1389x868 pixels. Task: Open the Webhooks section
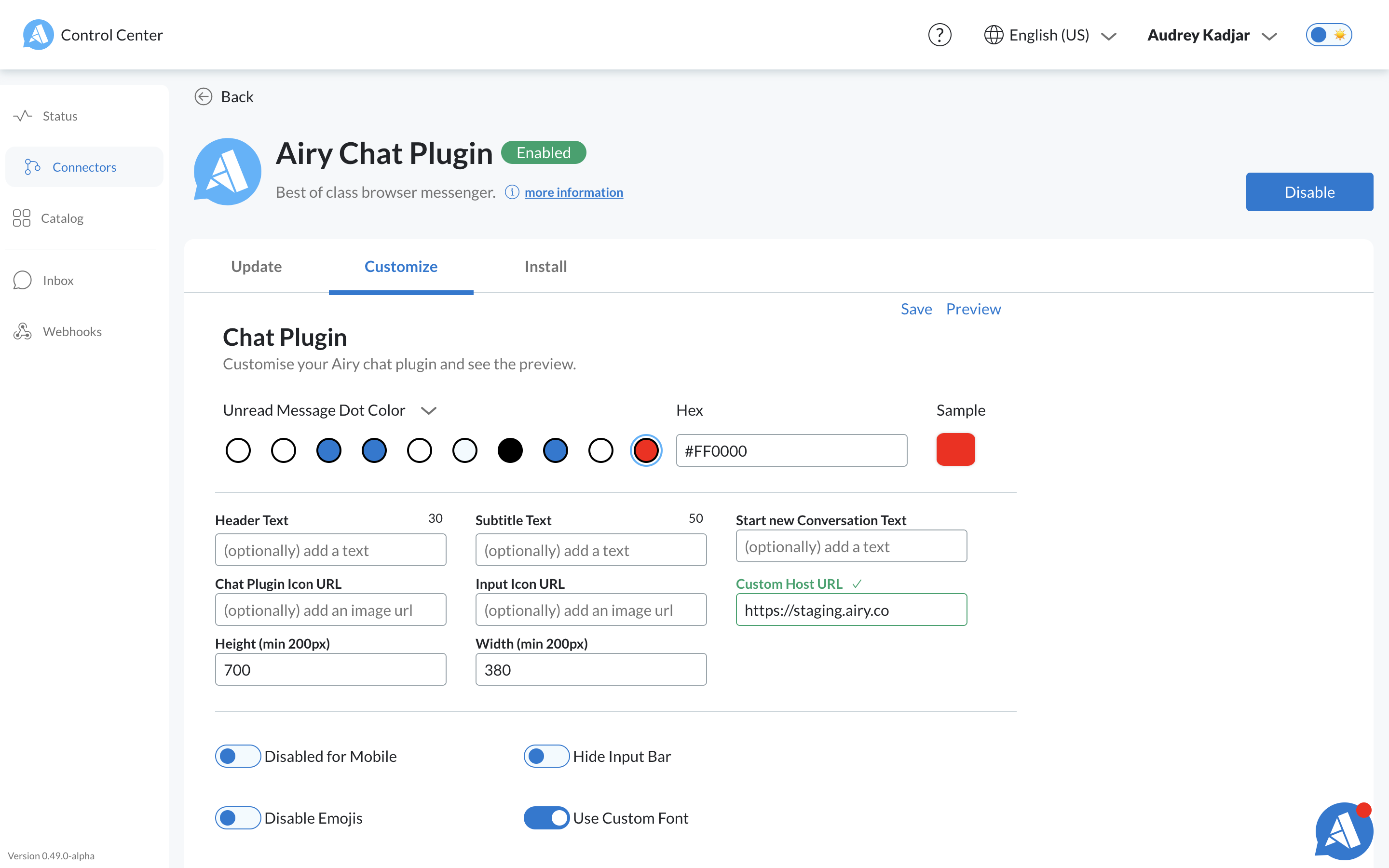(x=71, y=331)
